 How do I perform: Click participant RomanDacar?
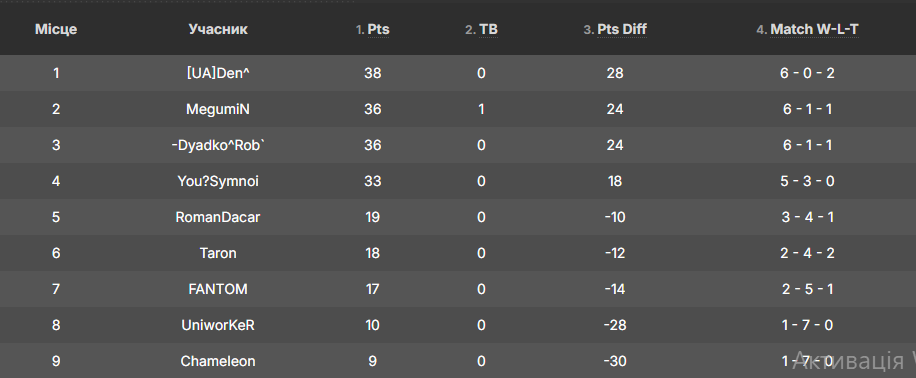(218, 217)
